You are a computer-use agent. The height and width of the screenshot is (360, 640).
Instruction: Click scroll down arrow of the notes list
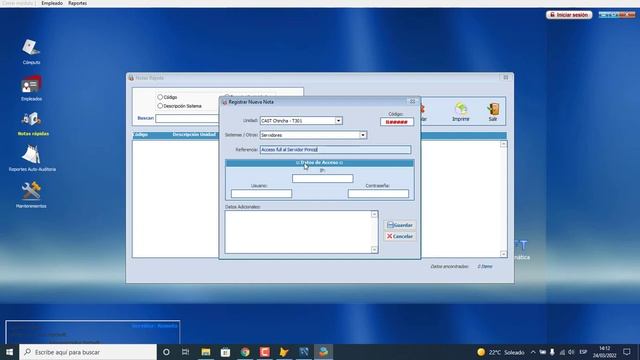point(503,254)
